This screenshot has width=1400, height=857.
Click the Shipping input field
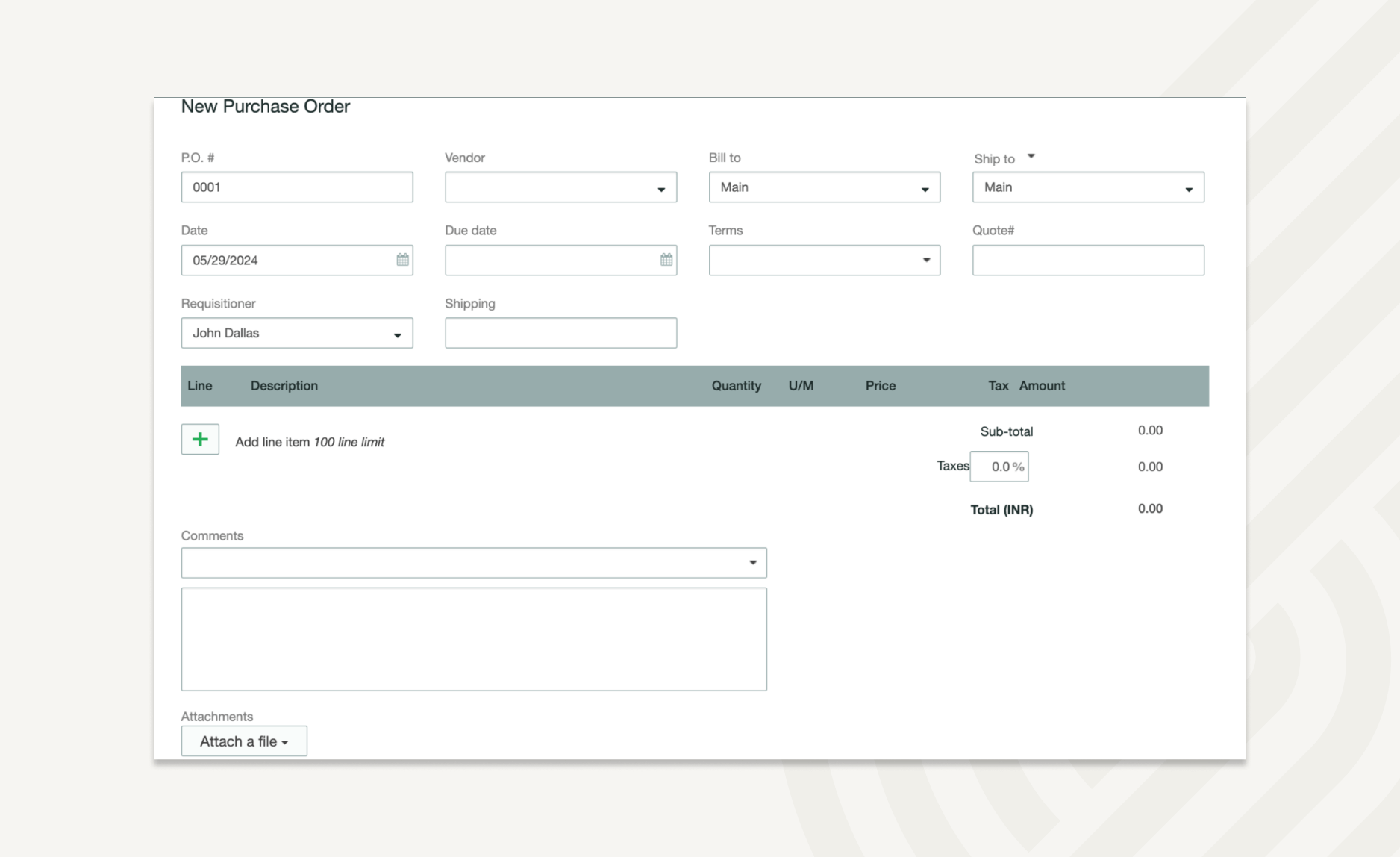(560, 333)
